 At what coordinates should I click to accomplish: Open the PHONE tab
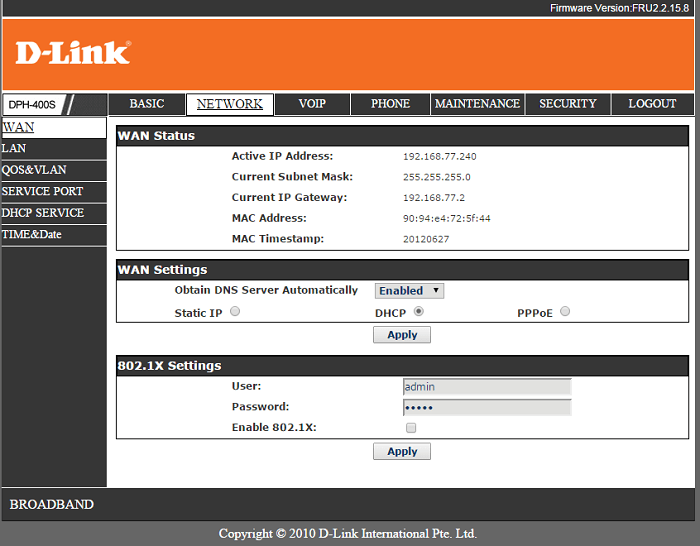point(390,104)
